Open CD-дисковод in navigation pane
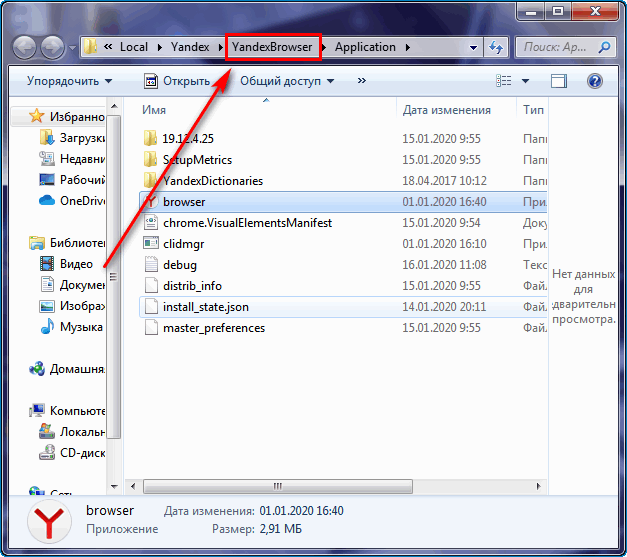The width and height of the screenshot is (627, 557). point(72,453)
